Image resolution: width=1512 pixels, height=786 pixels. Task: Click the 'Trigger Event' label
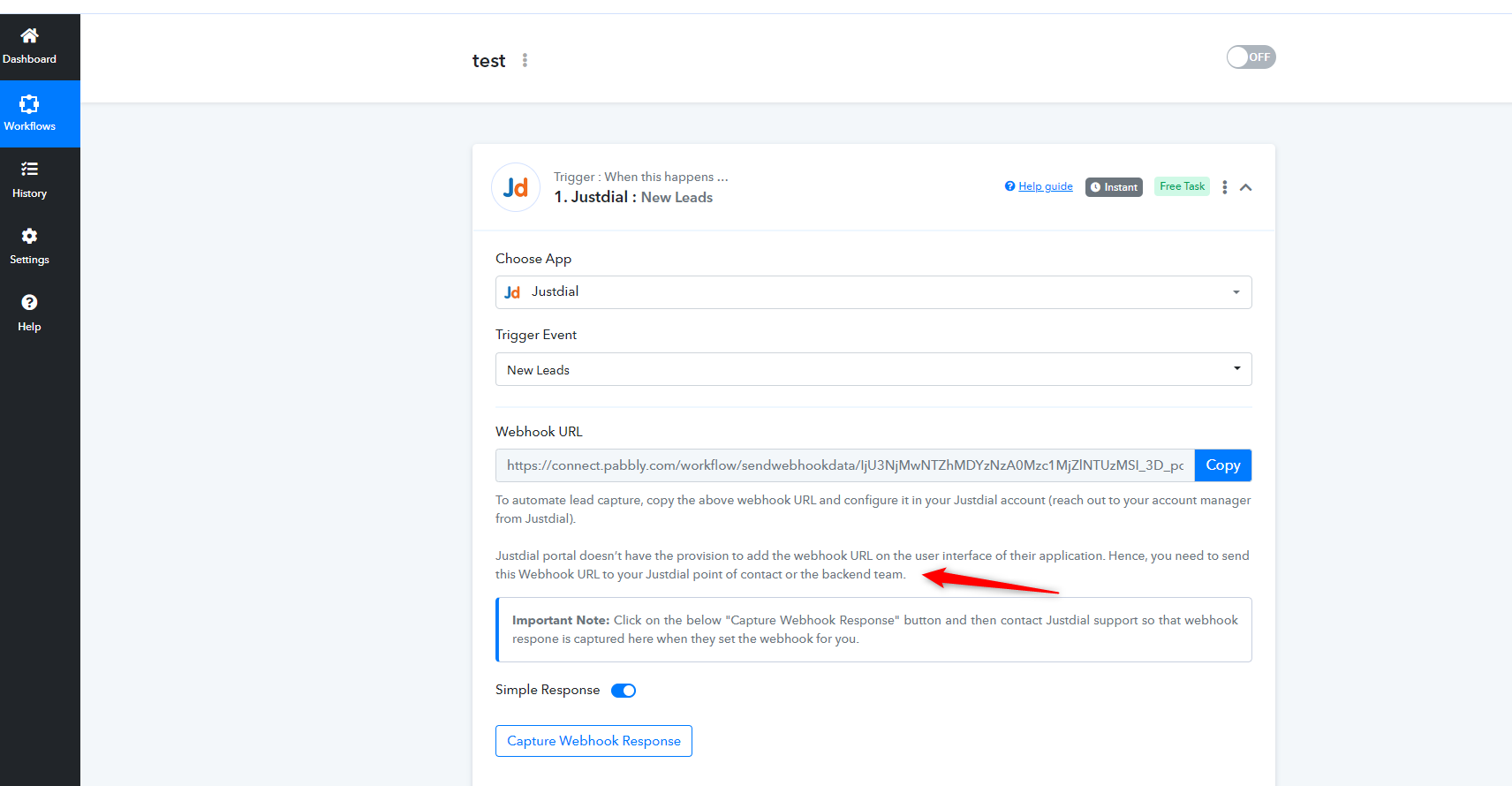pyautogui.click(x=536, y=335)
